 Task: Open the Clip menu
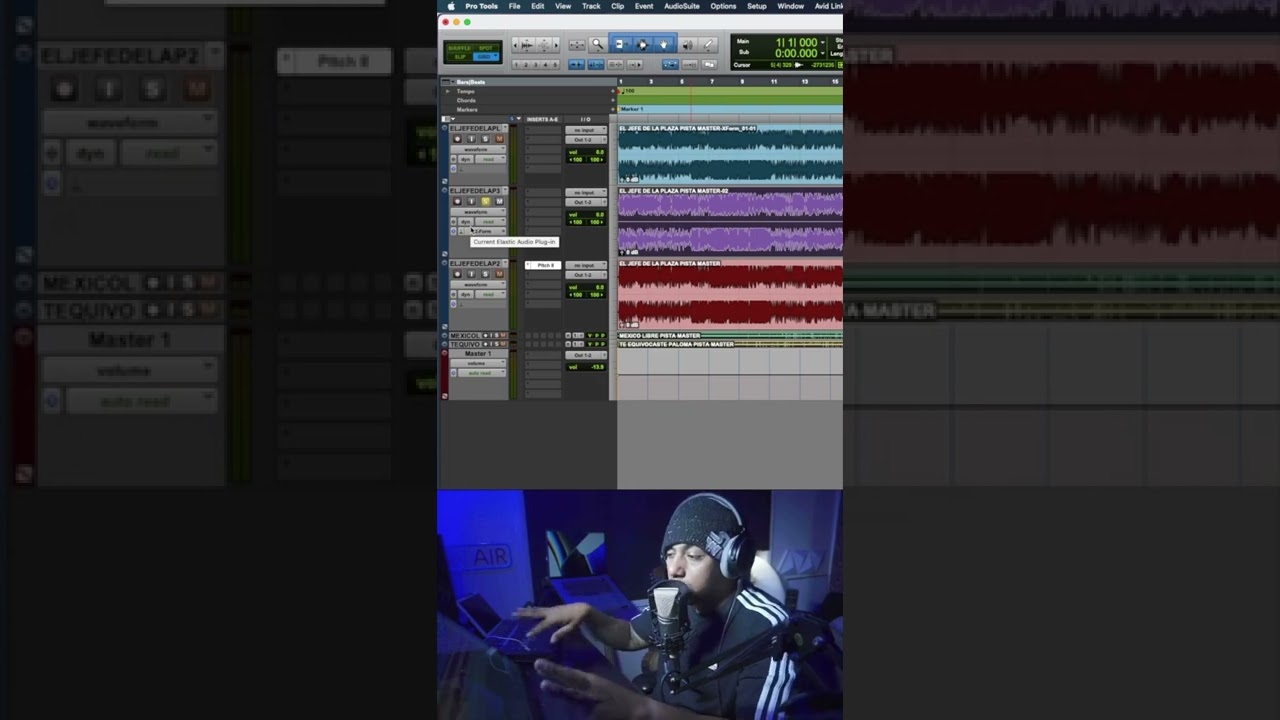tap(617, 6)
